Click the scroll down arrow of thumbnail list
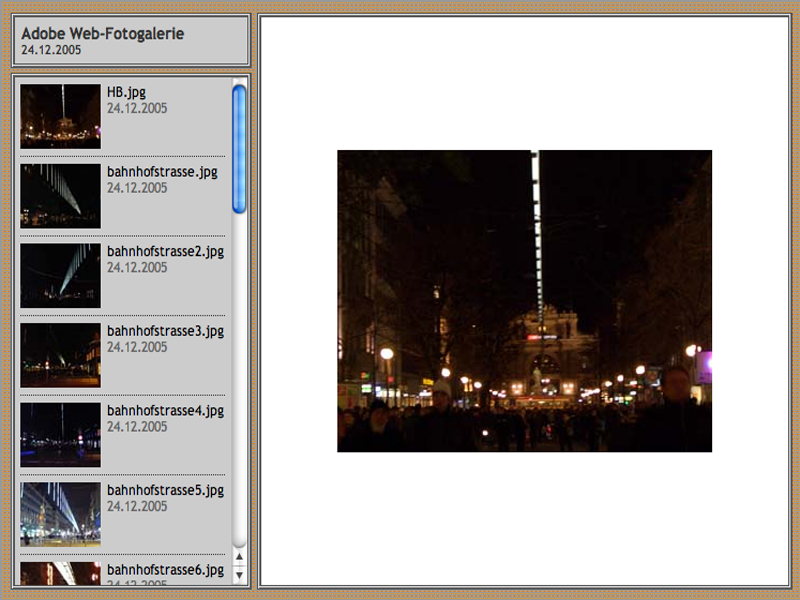 pos(239,576)
